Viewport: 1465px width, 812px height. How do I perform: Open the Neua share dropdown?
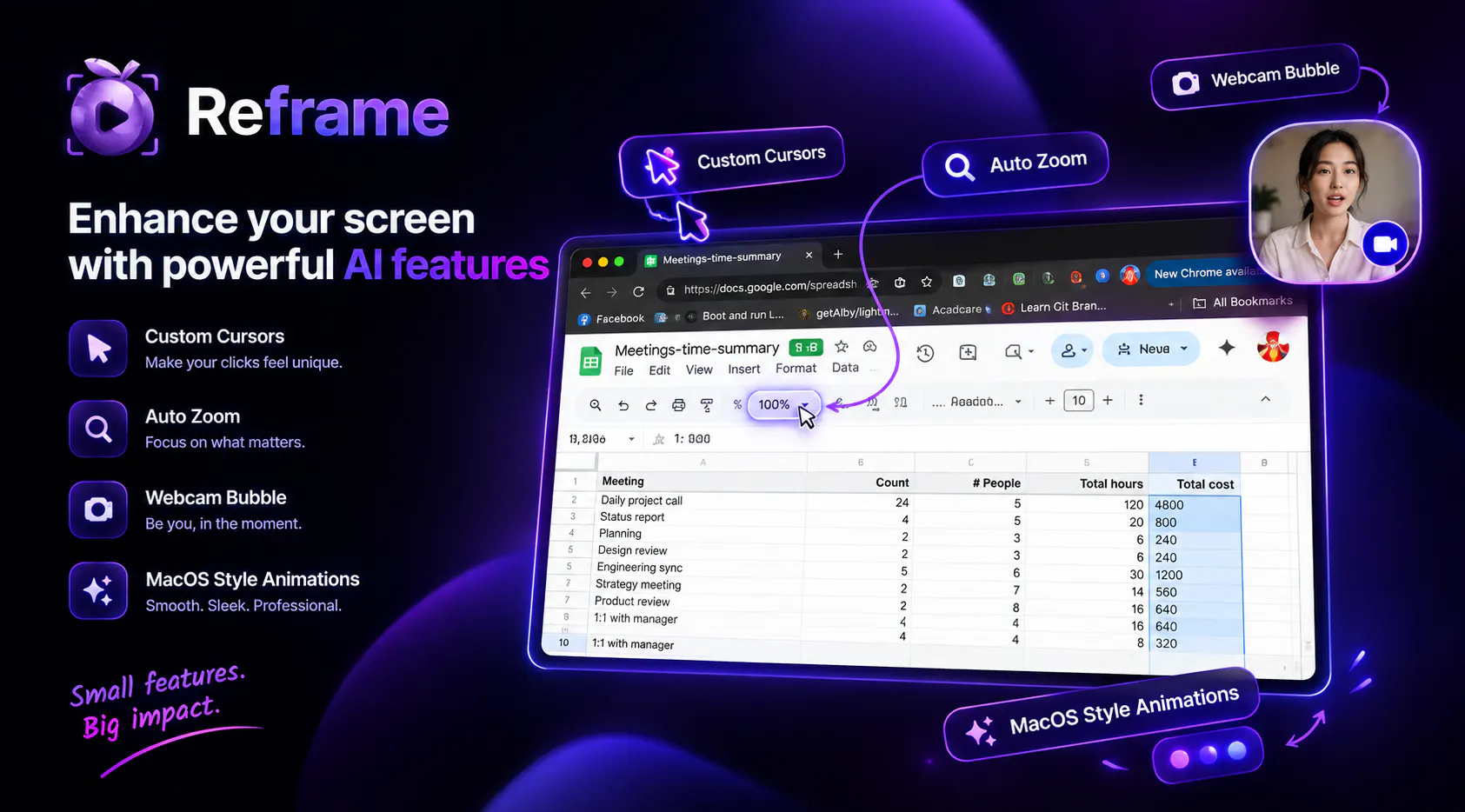click(x=1151, y=349)
